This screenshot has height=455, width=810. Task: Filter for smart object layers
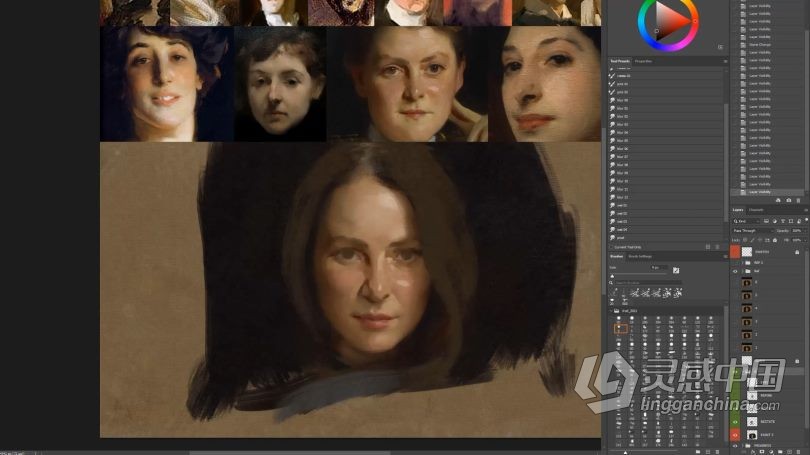click(x=799, y=221)
